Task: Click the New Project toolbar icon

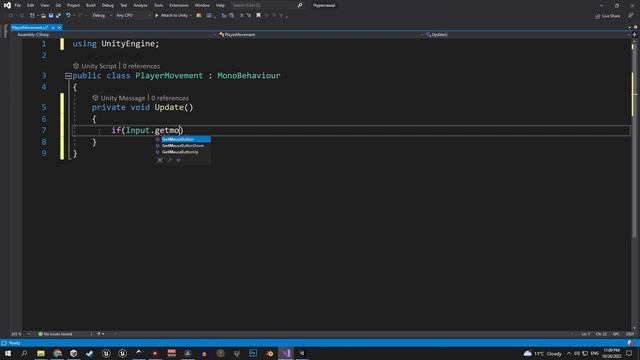Action: 32,16
